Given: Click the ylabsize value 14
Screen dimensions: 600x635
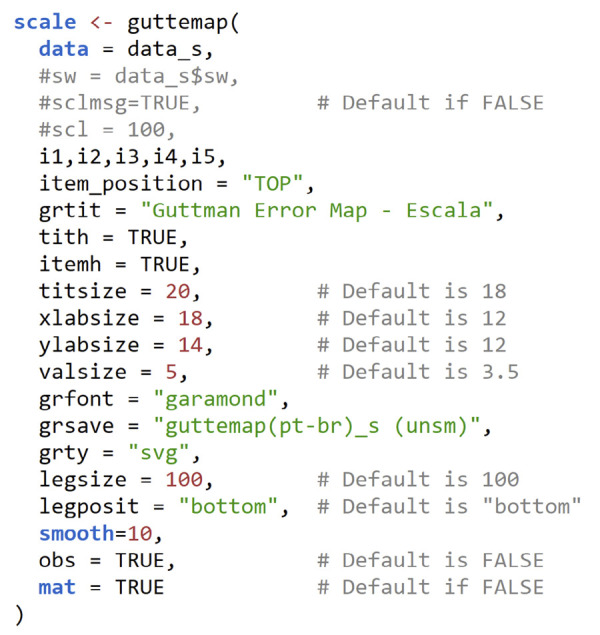Looking at the screenshot, I should 190,345.
